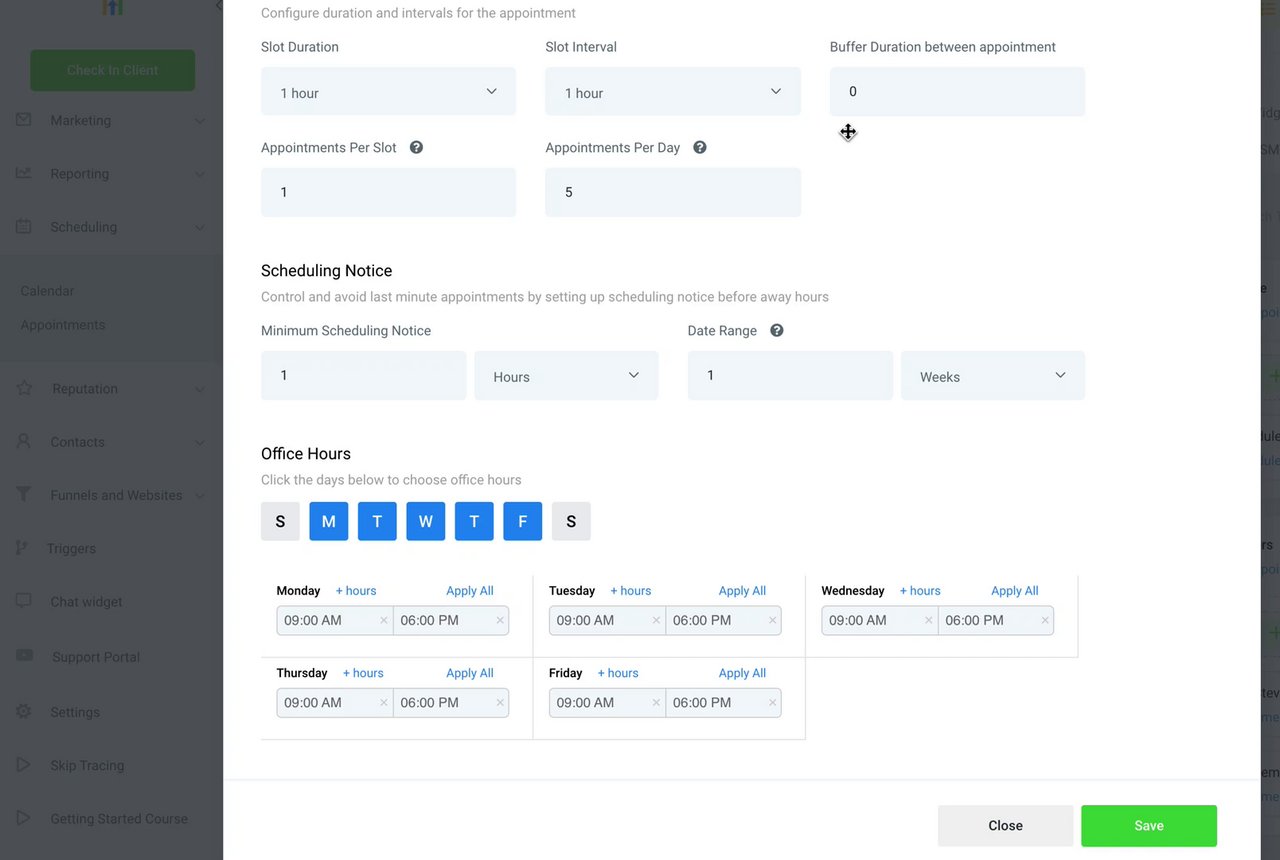Clear Friday's 06:00 PM end time
Viewport: 1280px width, 860px height.
(772, 703)
